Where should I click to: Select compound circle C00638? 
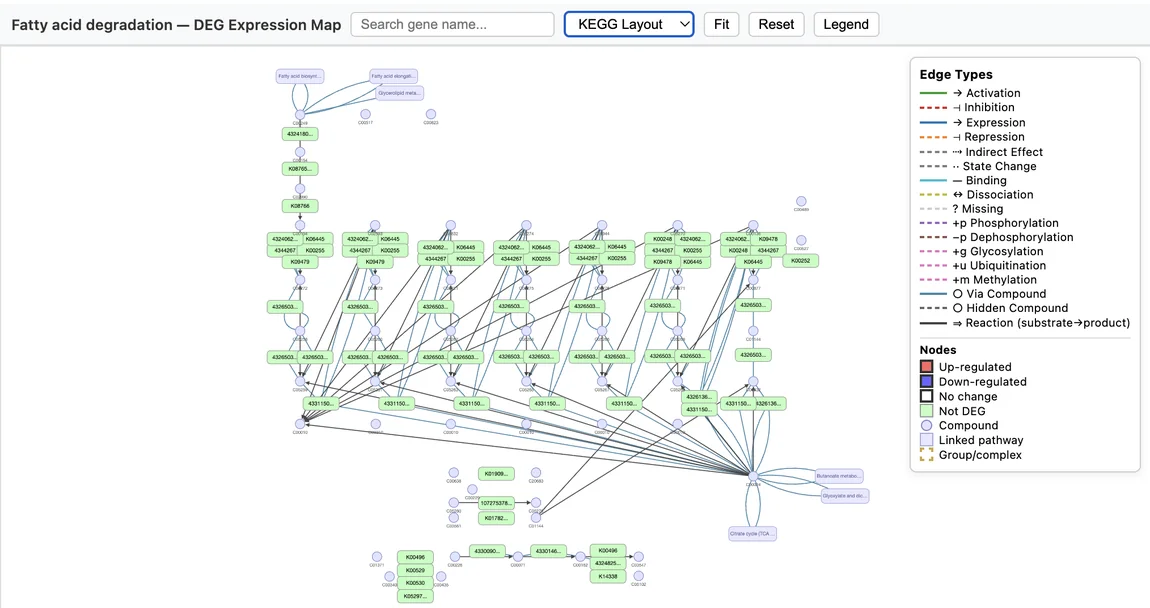[454, 473]
